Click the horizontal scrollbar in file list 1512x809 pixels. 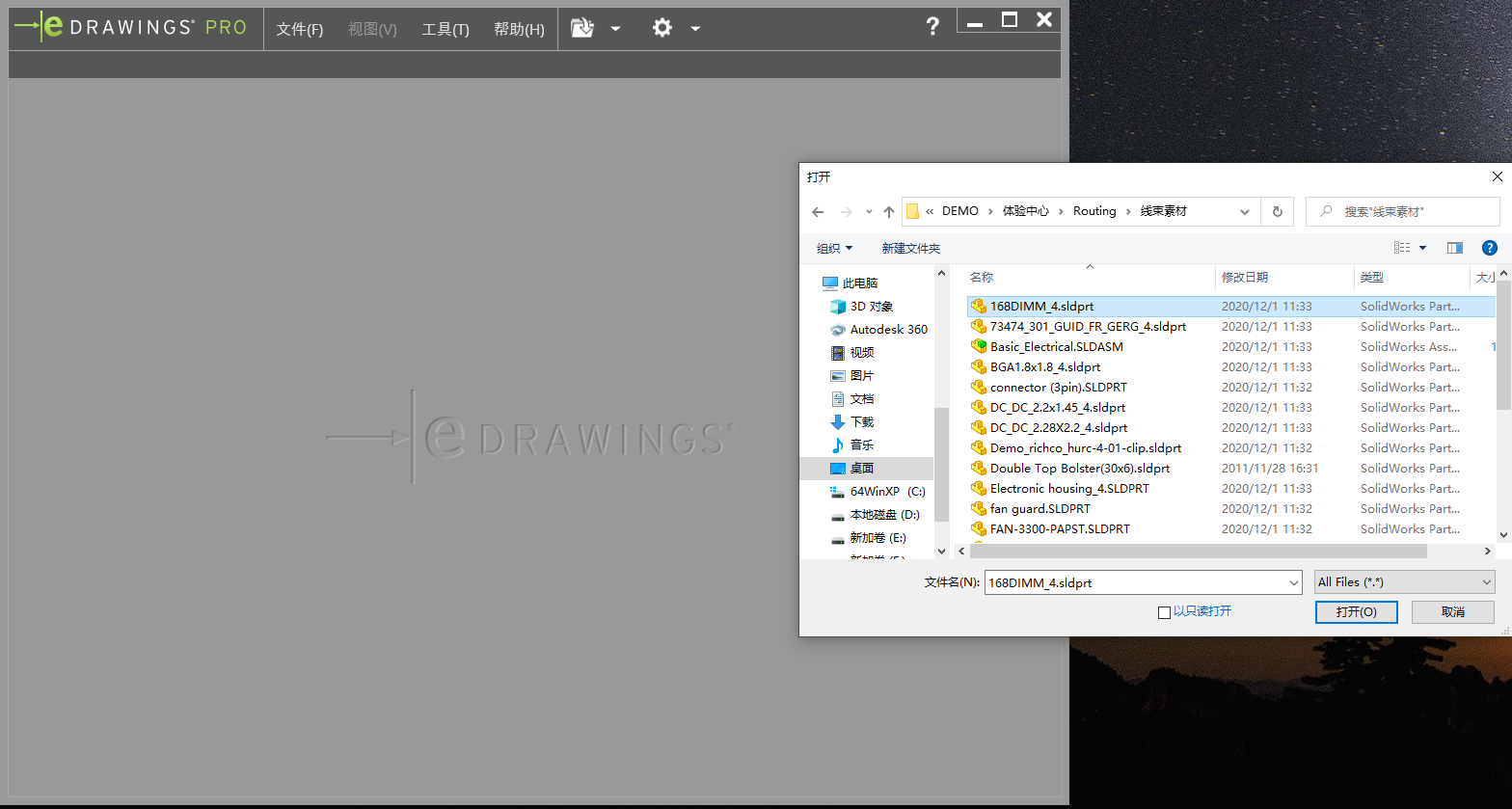click(1196, 552)
